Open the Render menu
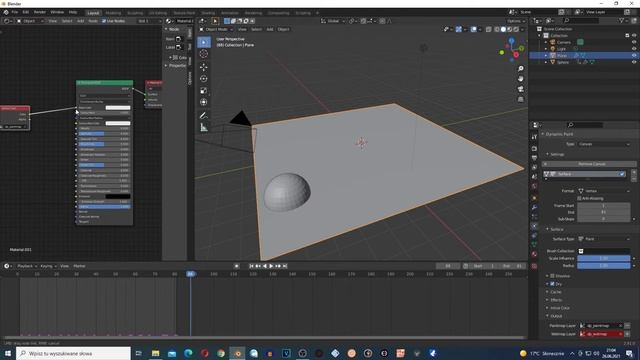The height and width of the screenshot is (360, 640). (40, 12)
